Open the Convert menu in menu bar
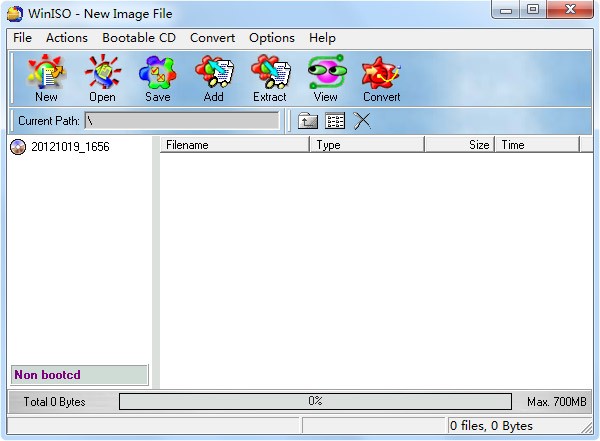The image size is (600, 441). click(x=212, y=38)
